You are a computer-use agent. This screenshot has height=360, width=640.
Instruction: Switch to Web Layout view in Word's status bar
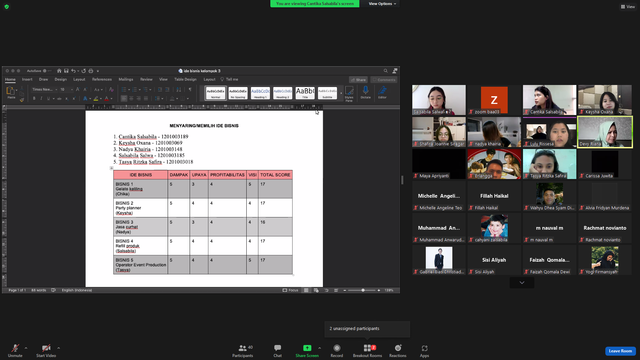pyautogui.click(x=316, y=290)
